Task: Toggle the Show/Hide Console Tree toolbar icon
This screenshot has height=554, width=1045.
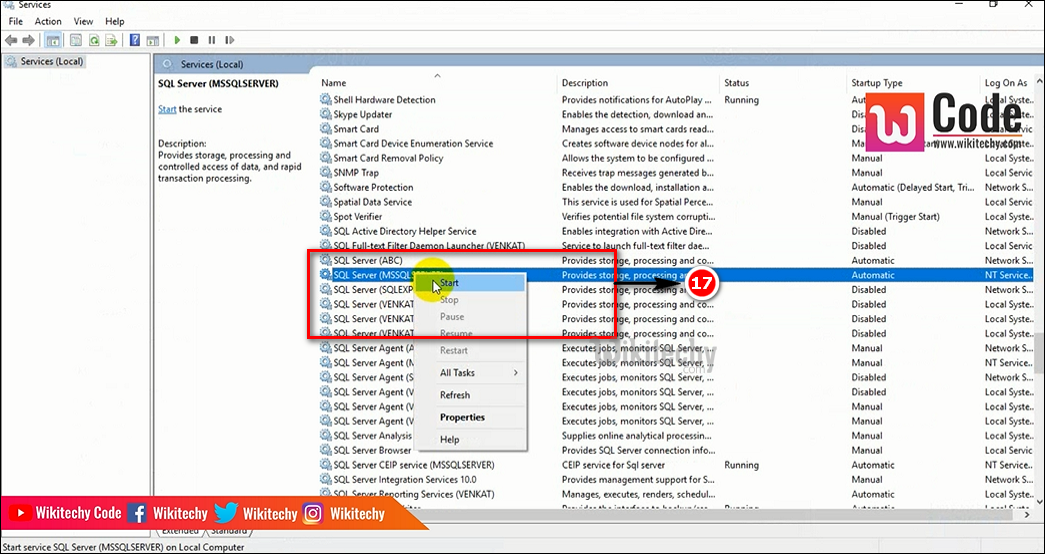Action: click(x=52, y=41)
